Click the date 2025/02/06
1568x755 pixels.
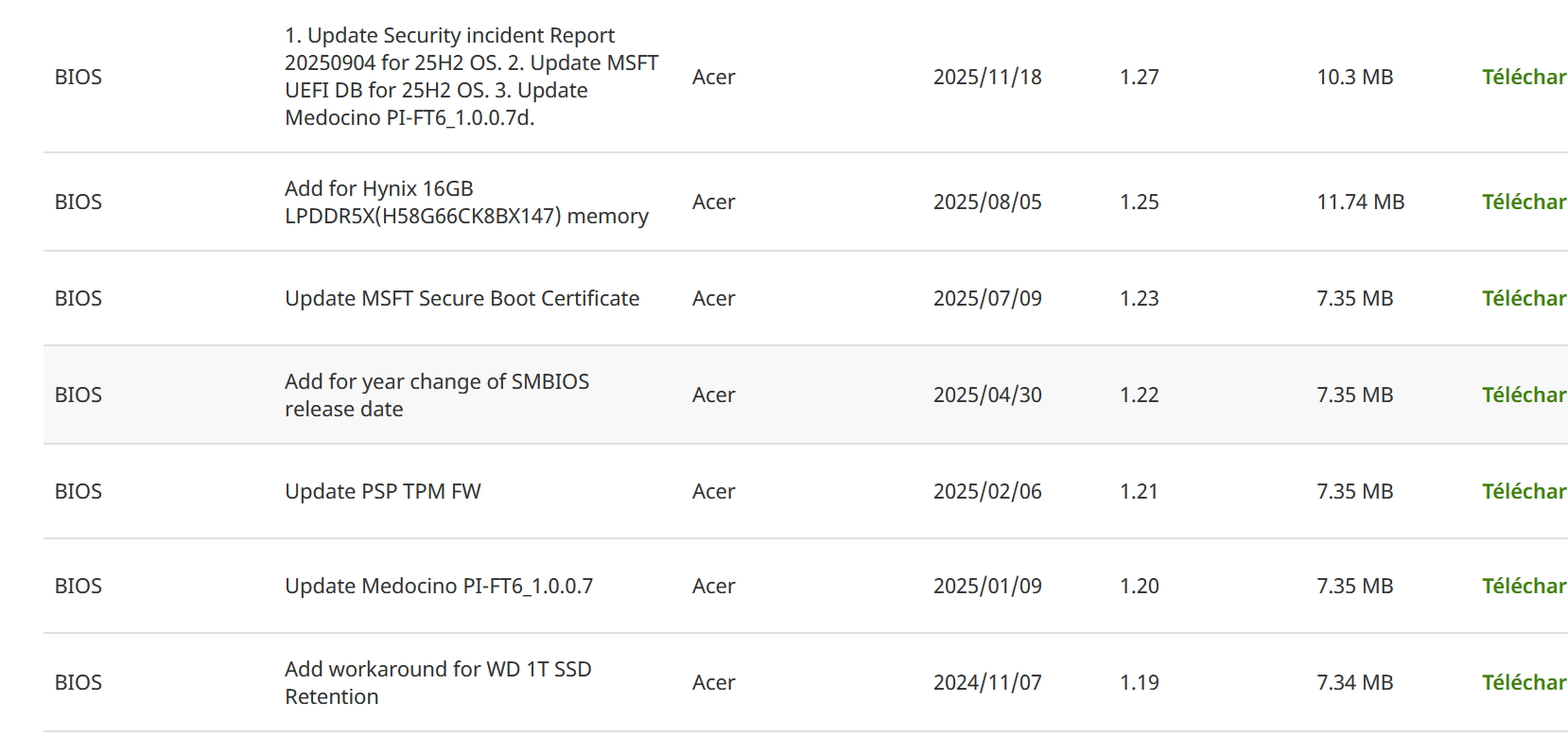987,492
